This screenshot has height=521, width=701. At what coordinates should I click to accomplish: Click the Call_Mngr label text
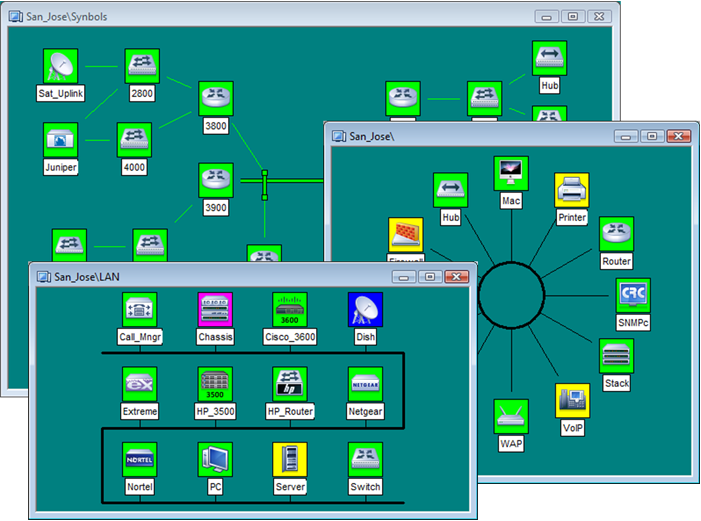[x=139, y=337]
